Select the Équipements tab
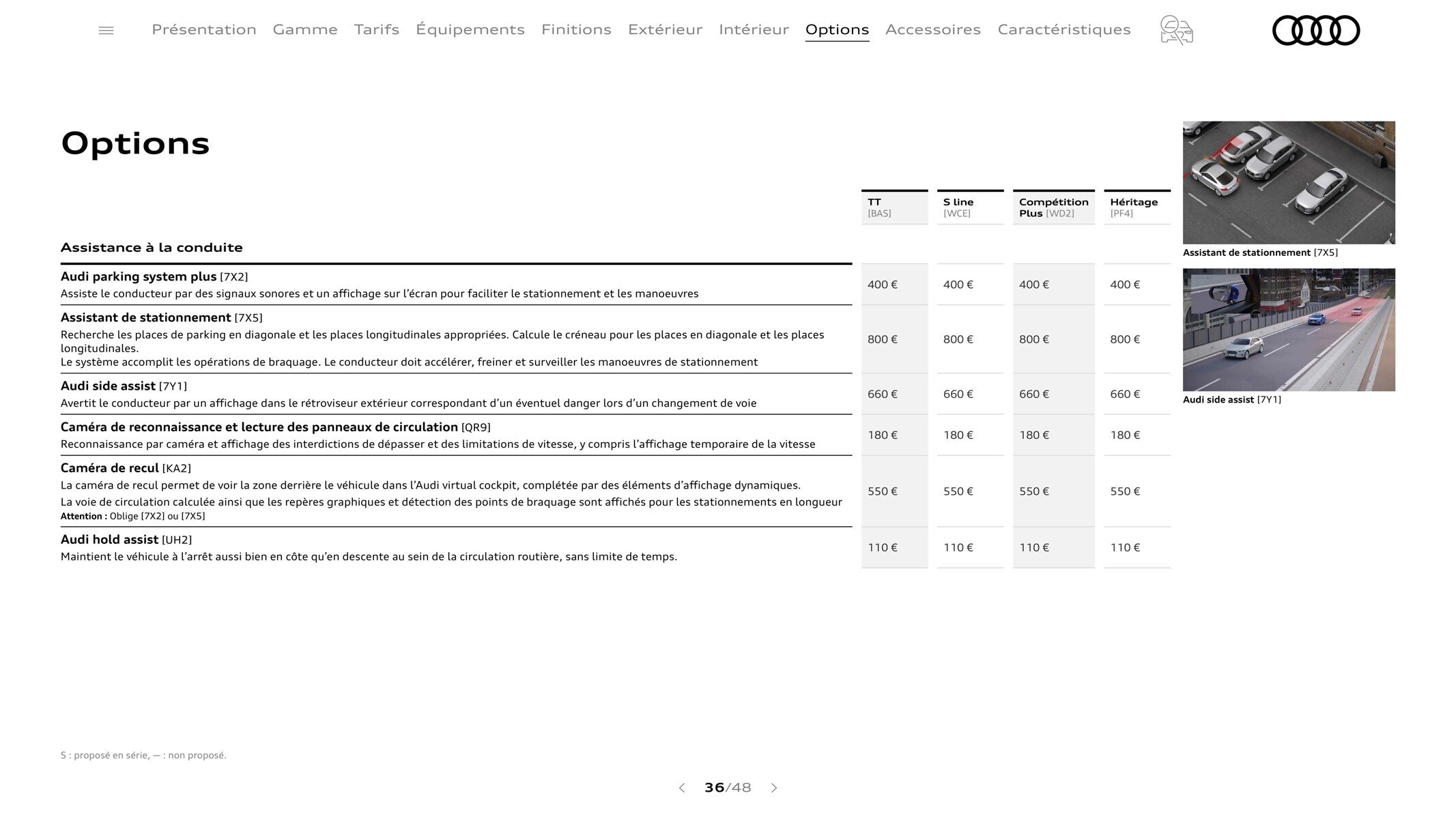1456x819 pixels. coord(470,29)
